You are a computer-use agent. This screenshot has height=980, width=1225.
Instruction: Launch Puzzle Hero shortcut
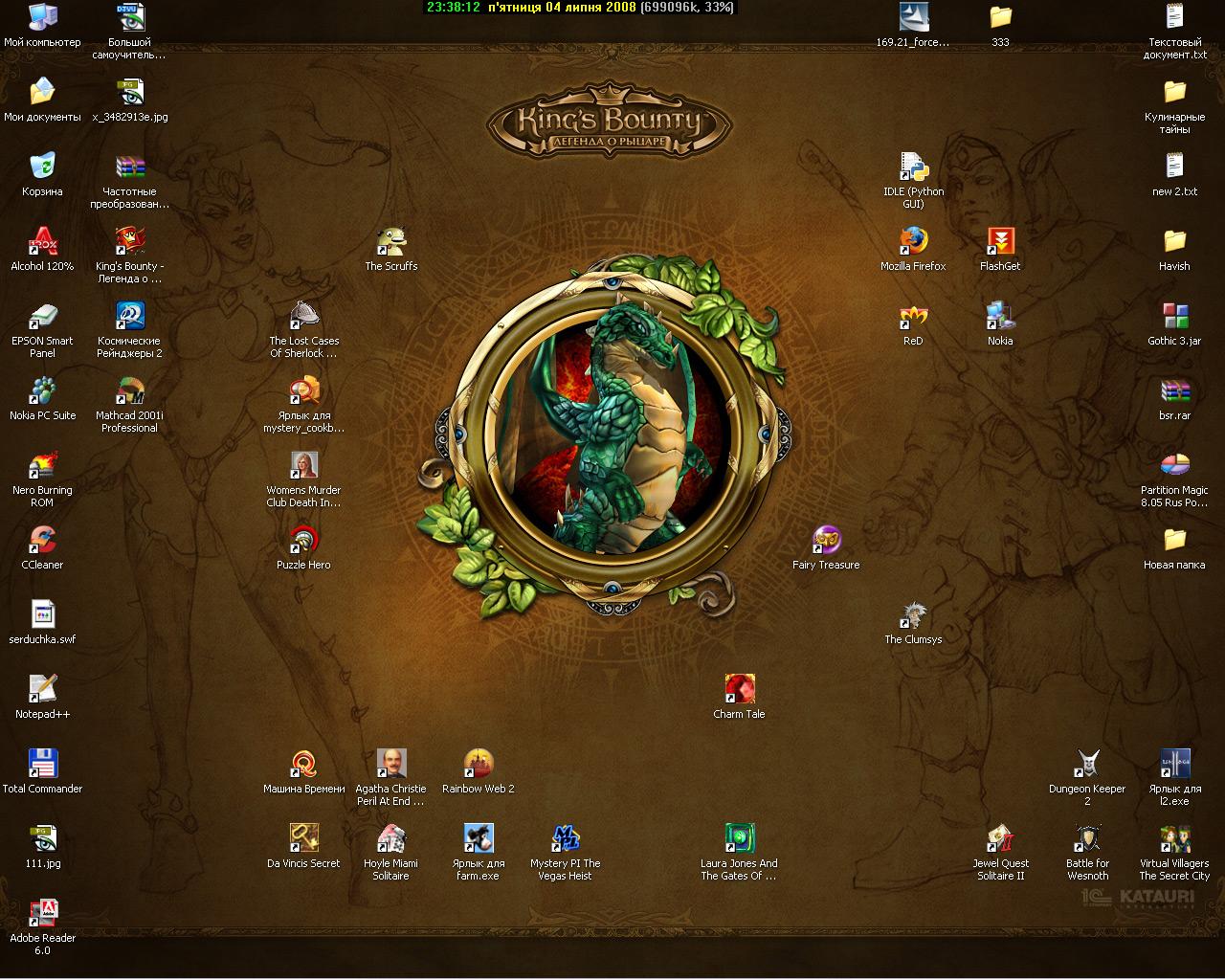pyautogui.click(x=303, y=539)
